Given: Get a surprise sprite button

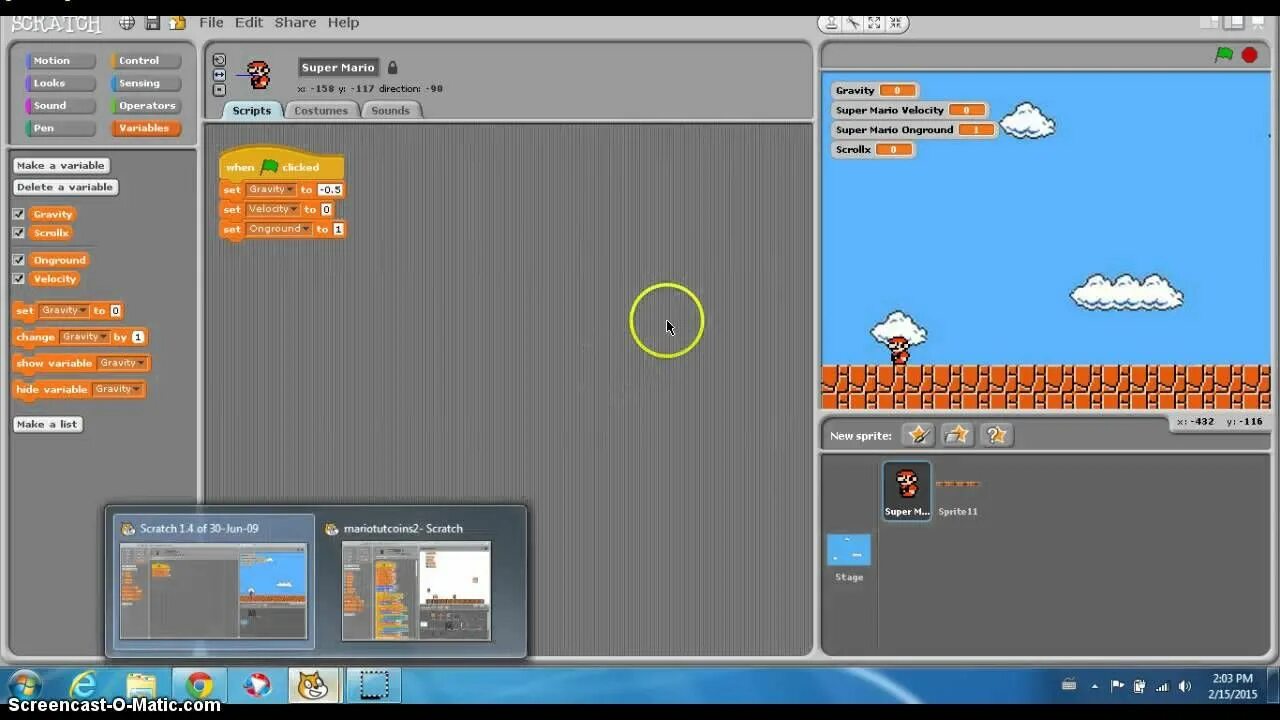Looking at the screenshot, I should coord(995,434).
